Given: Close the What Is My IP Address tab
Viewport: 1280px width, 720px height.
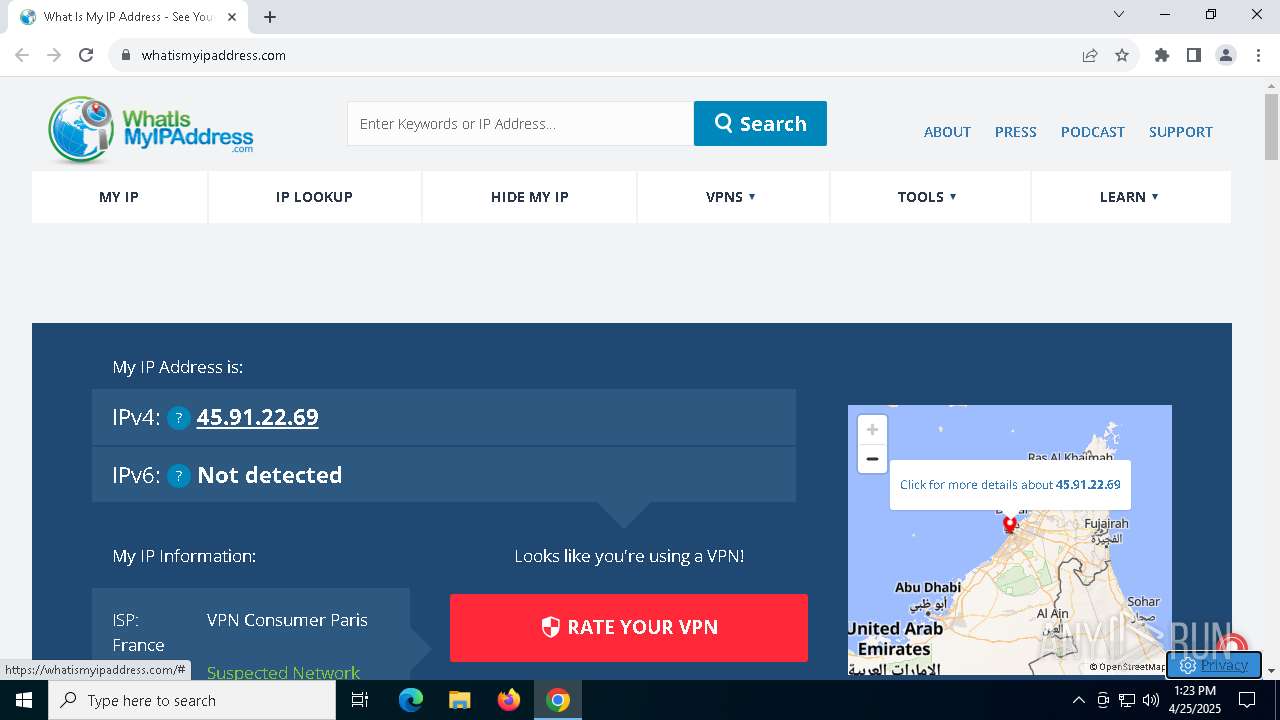Looking at the screenshot, I should (x=232, y=17).
